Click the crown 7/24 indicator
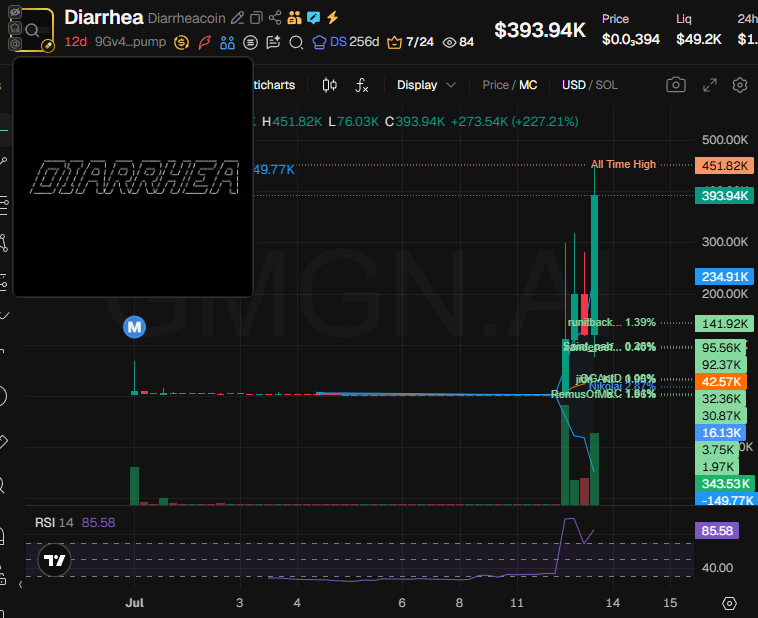The image size is (758, 618). (410, 42)
